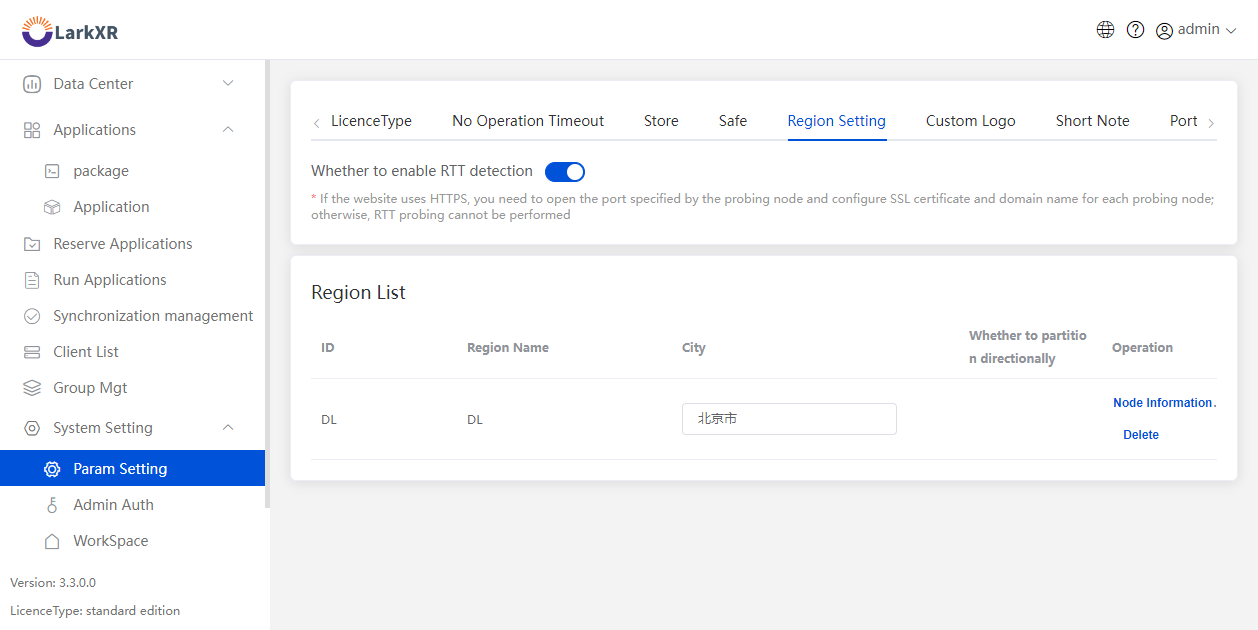Click the Run Applications document icon

[x=32, y=280]
